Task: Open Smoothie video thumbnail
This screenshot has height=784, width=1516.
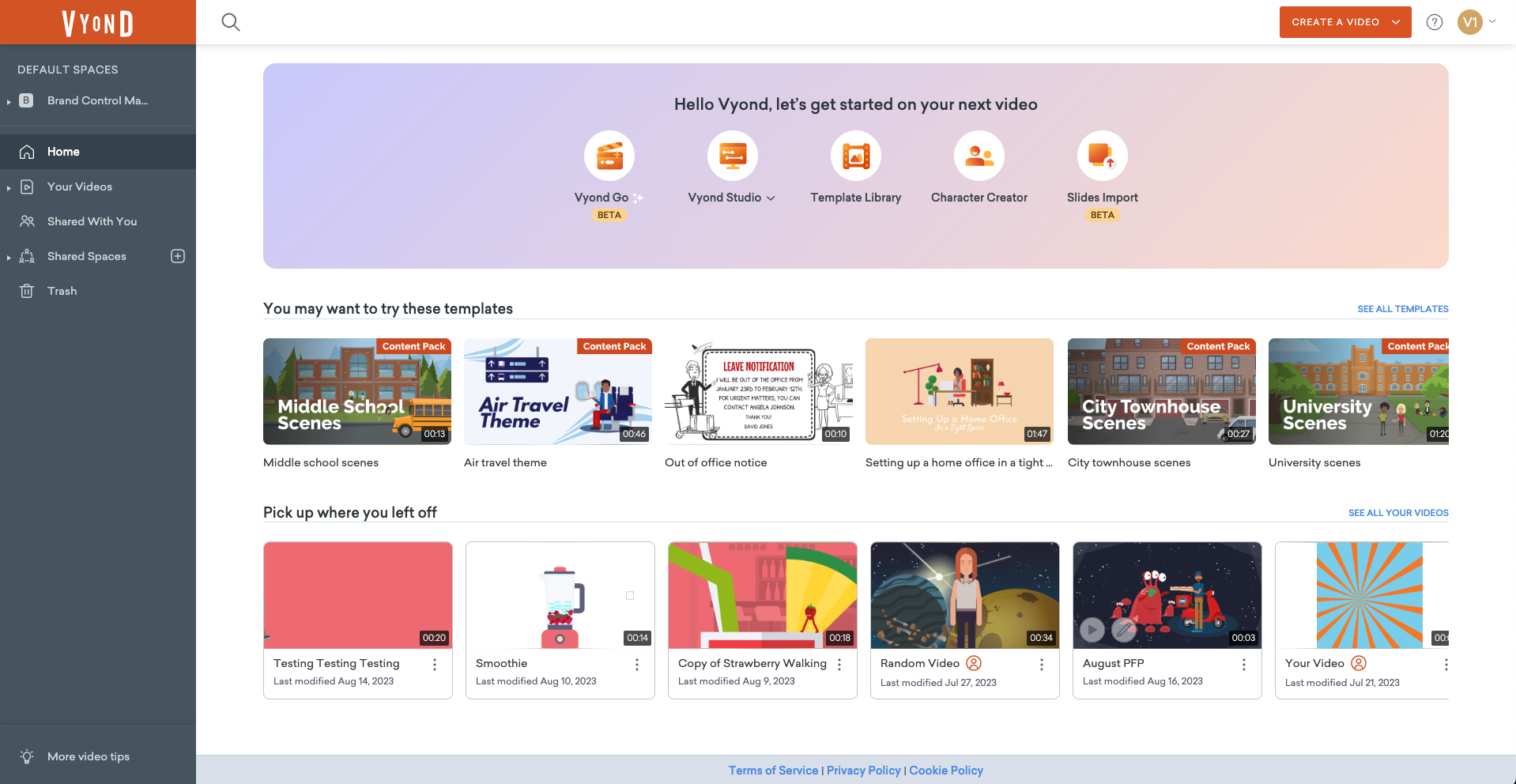Action: tap(560, 595)
